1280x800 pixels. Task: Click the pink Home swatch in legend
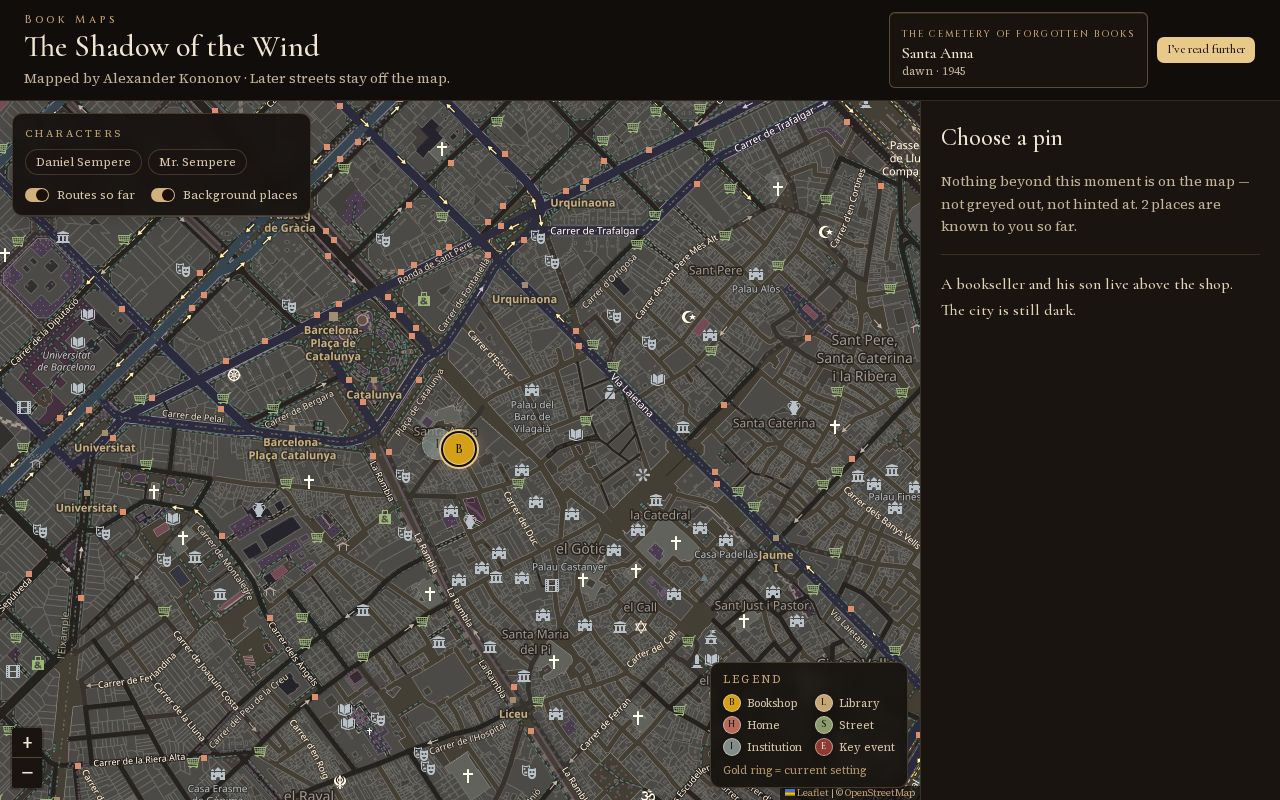tap(732, 725)
